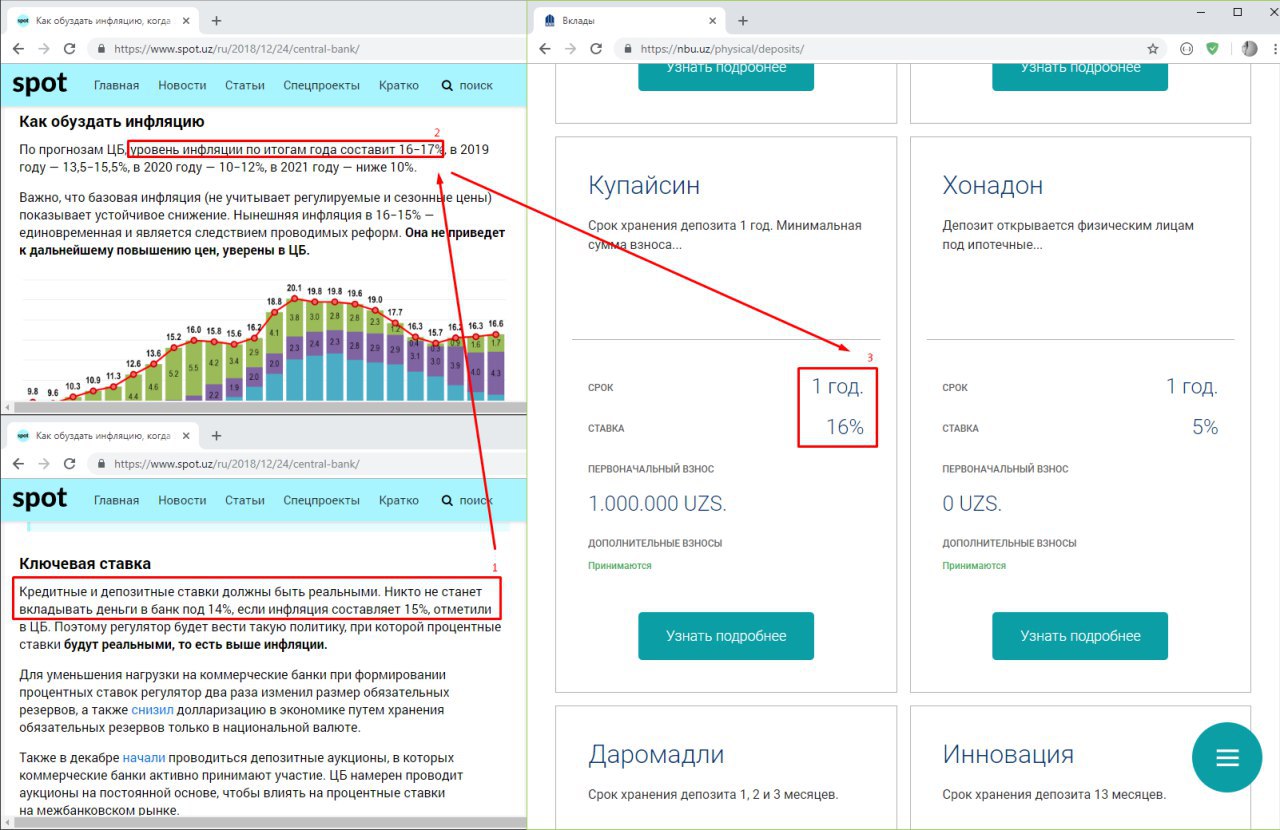Reload the nbu.uz deposits page

(x=596, y=48)
